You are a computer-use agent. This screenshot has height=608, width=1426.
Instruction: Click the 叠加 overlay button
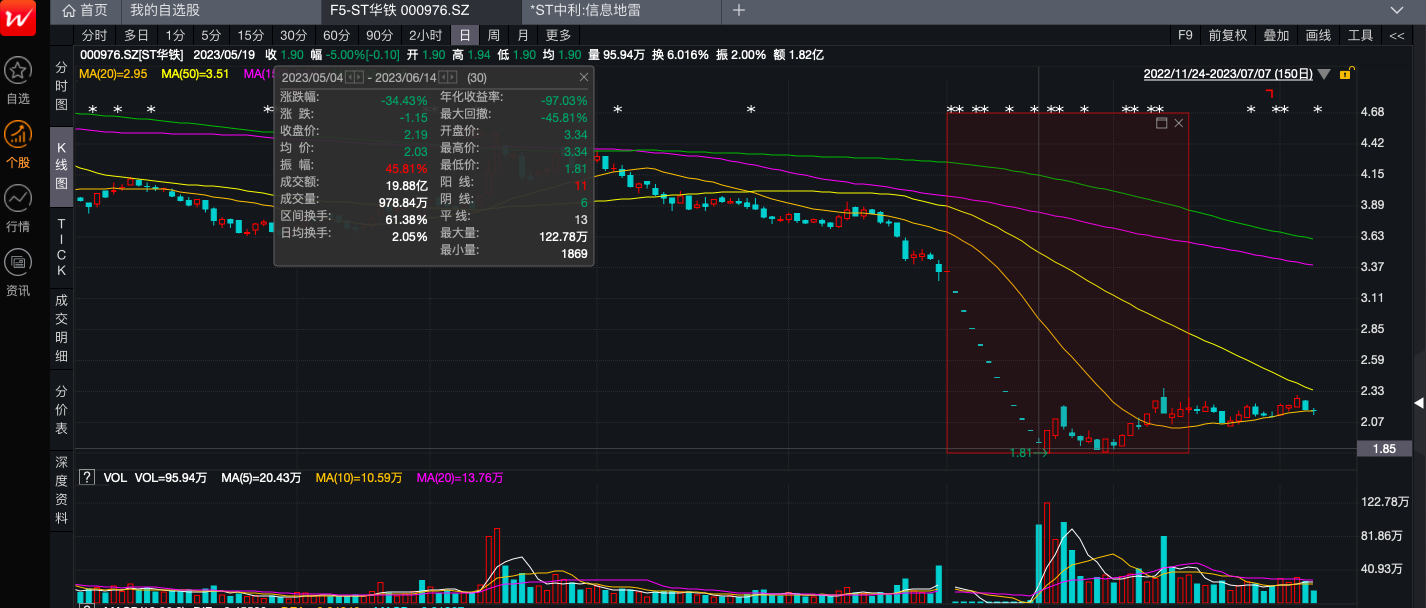pos(1276,35)
